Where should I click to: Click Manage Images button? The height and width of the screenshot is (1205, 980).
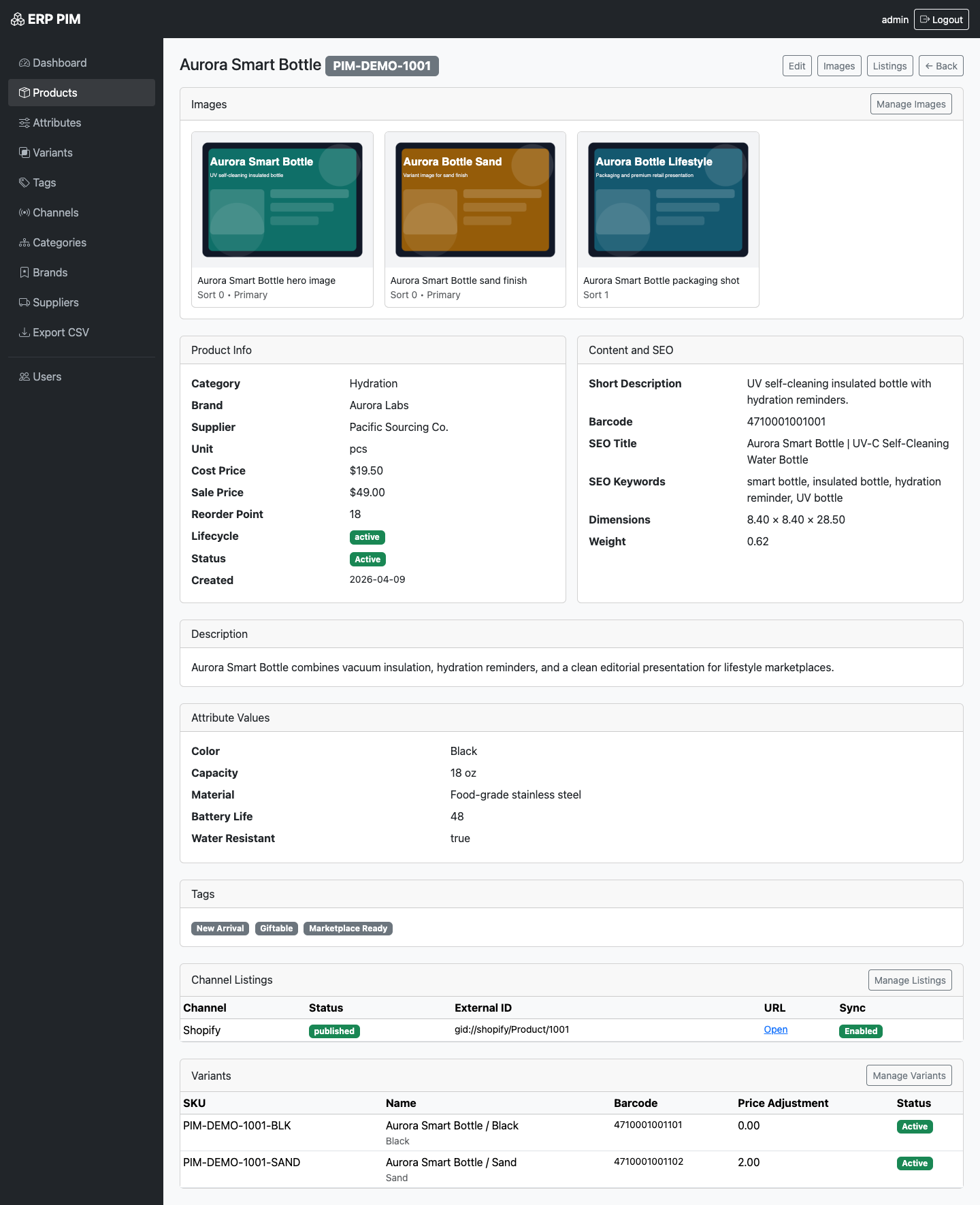click(911, 104)
